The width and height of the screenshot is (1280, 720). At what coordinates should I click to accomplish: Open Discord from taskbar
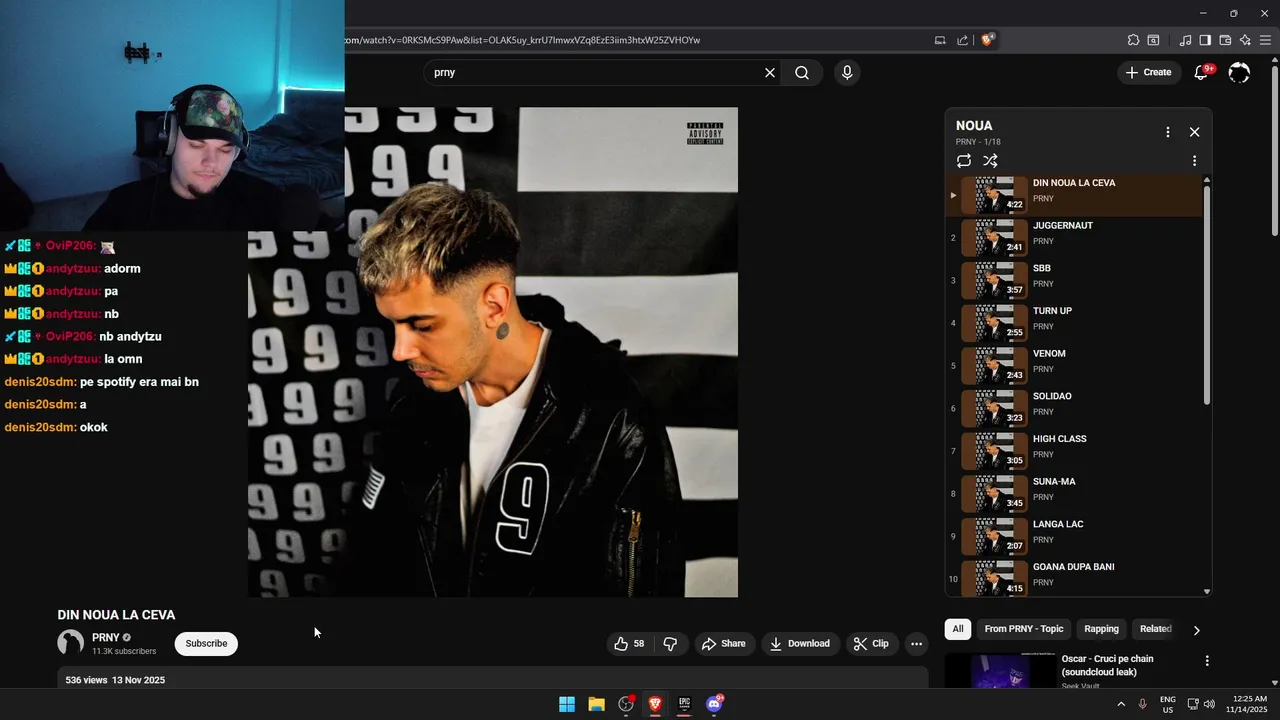tap(714, 704)
